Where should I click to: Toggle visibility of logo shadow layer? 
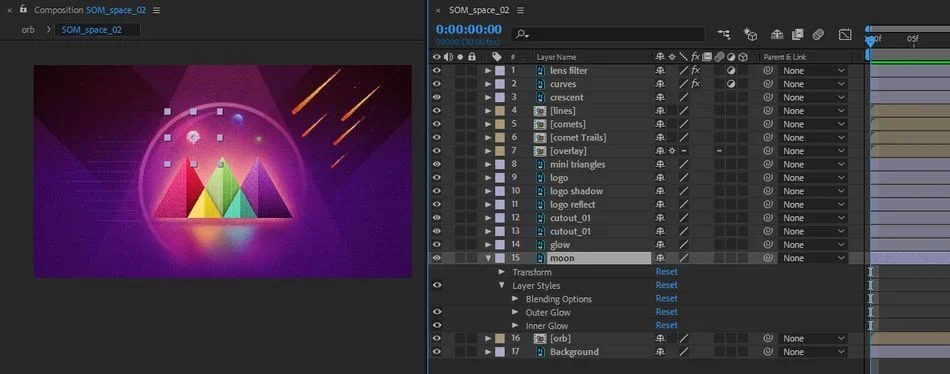coord(436,191)
